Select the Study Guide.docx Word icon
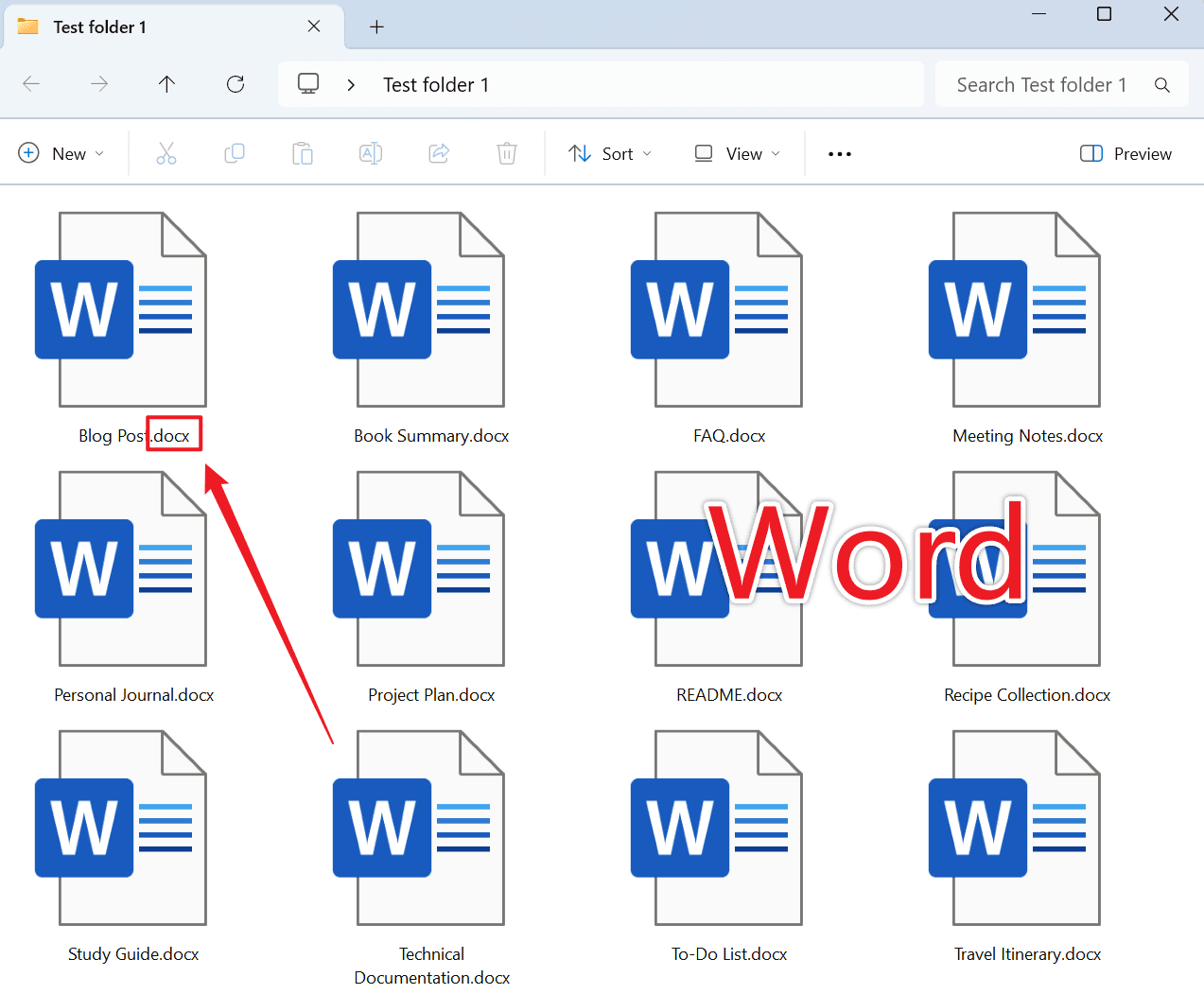The width and height of the screenshot is (1204, 994). (x=121, y=828)
